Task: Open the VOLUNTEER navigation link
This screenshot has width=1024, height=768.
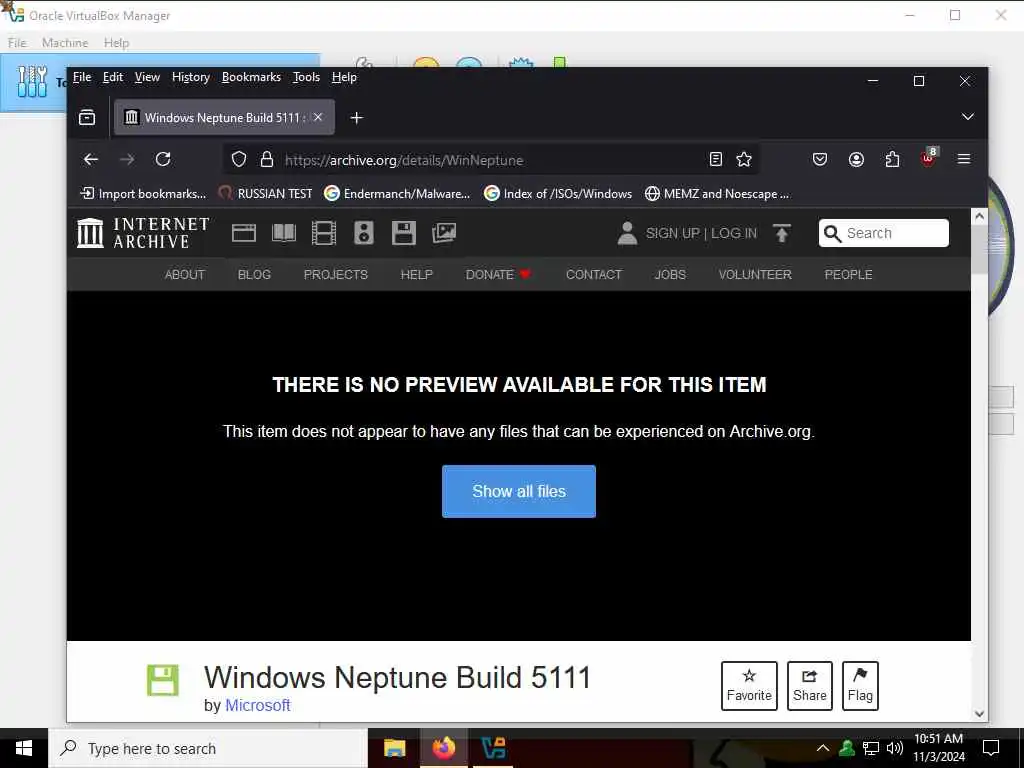Action: click(x=755, y=274)
